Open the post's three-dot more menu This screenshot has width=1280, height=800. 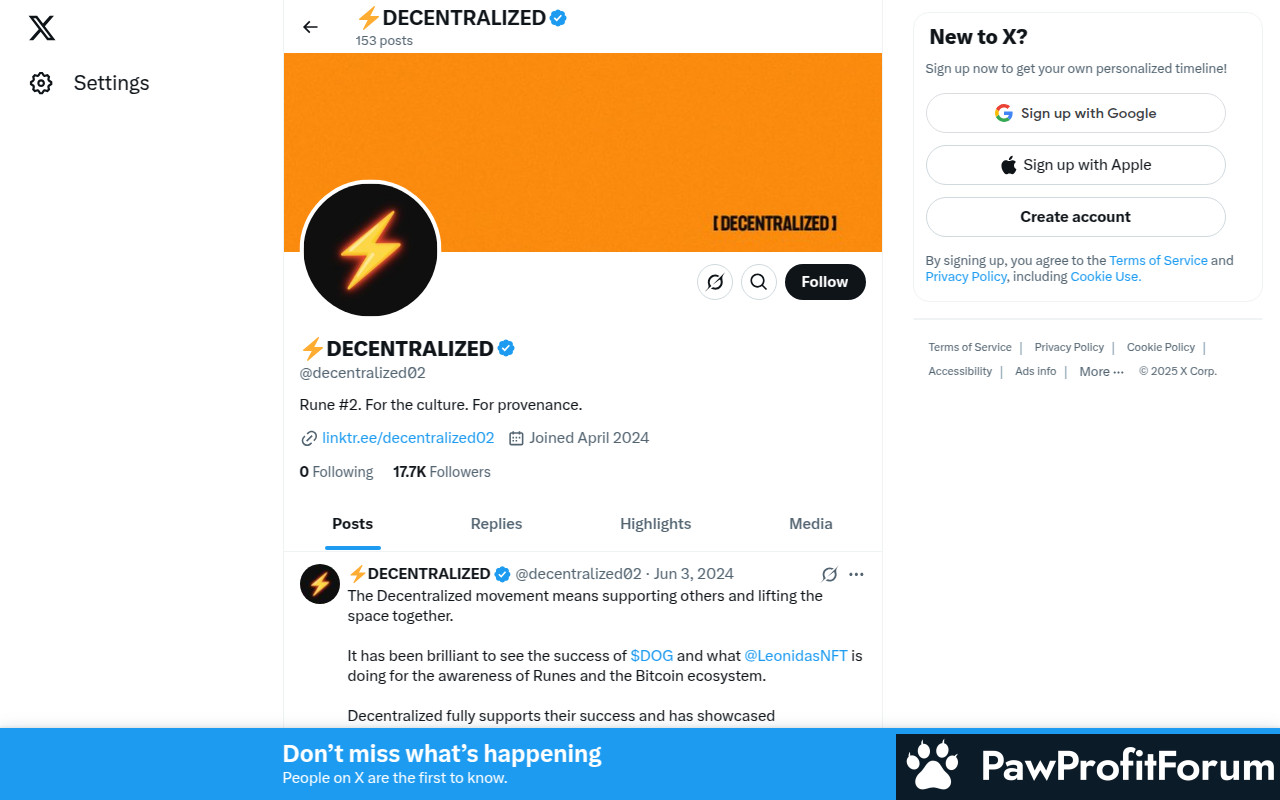[x=856, y=574]
